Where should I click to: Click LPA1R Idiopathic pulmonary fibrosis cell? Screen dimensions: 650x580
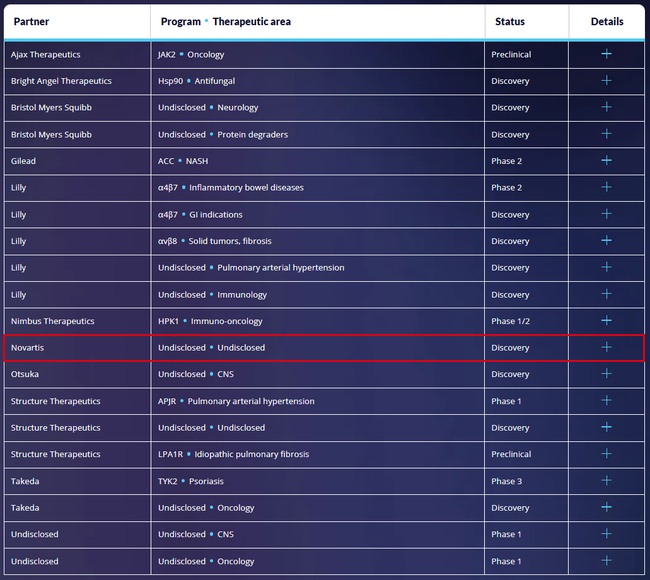tap(318, 454)
